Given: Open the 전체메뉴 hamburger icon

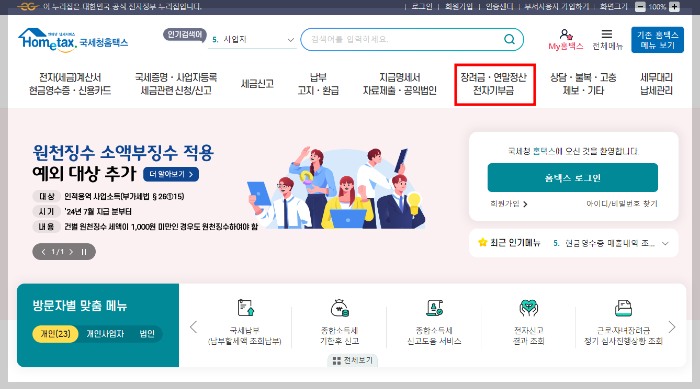Looking at the screenshot, I should click(x=607, y=34).
